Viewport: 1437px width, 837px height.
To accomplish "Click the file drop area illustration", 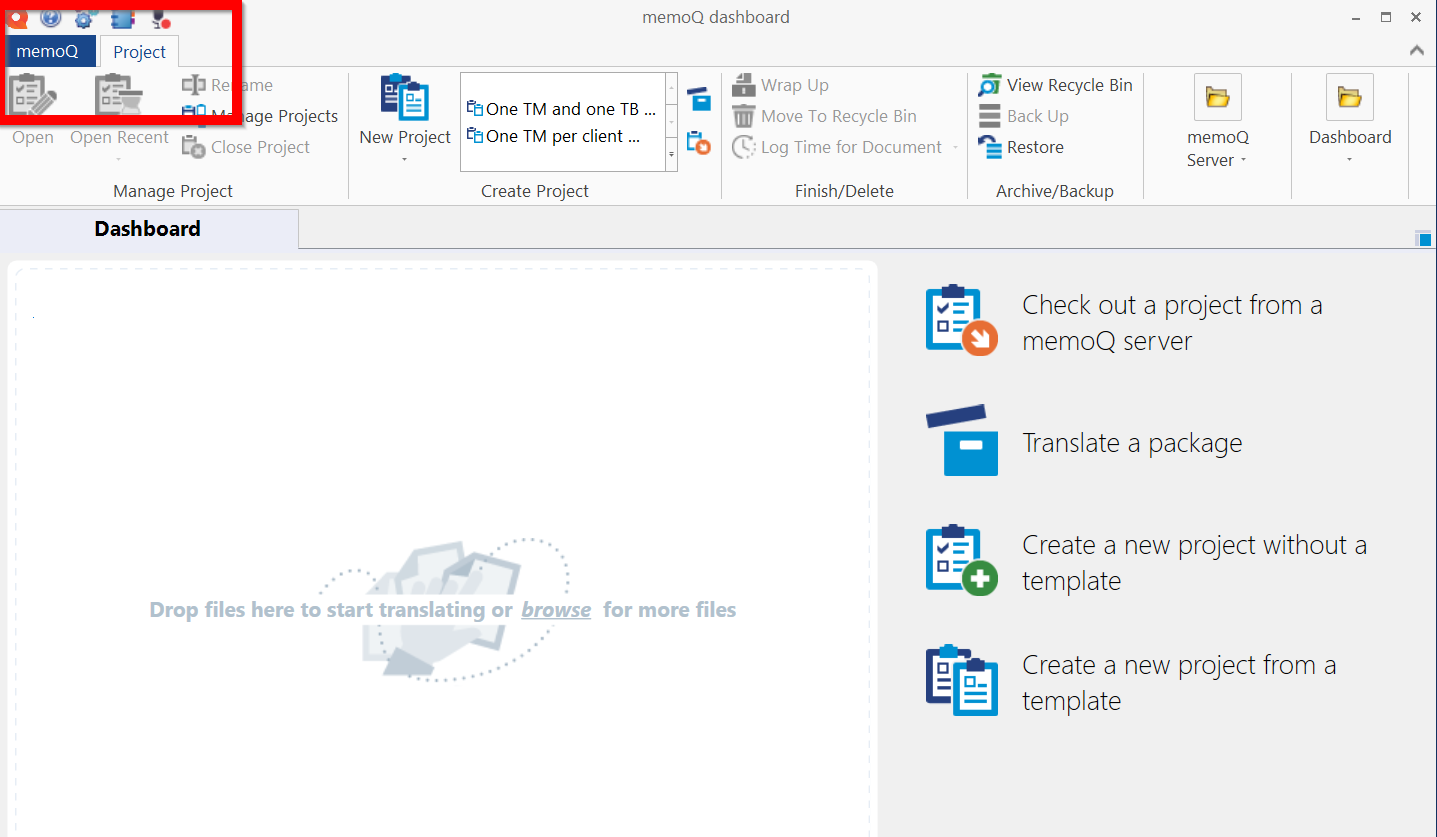I will [443, 610].
